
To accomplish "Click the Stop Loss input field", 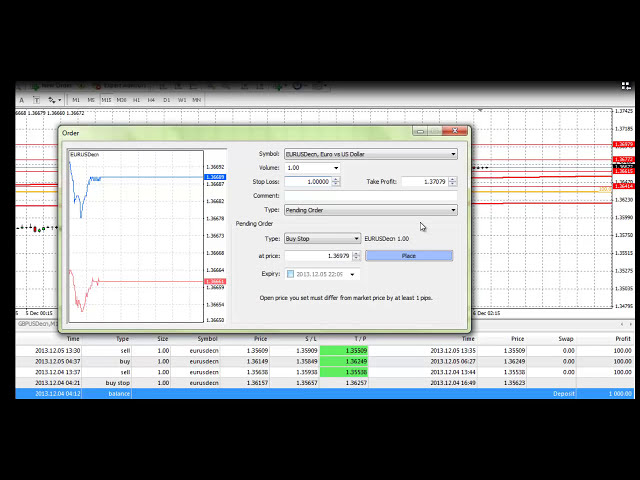I will pos(308,182).
